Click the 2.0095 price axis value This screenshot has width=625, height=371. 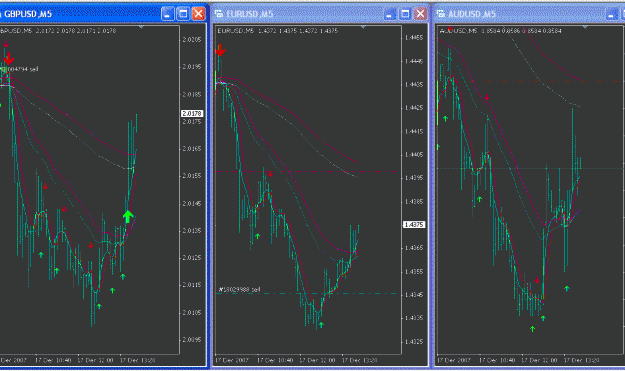(x=192, y=340)
